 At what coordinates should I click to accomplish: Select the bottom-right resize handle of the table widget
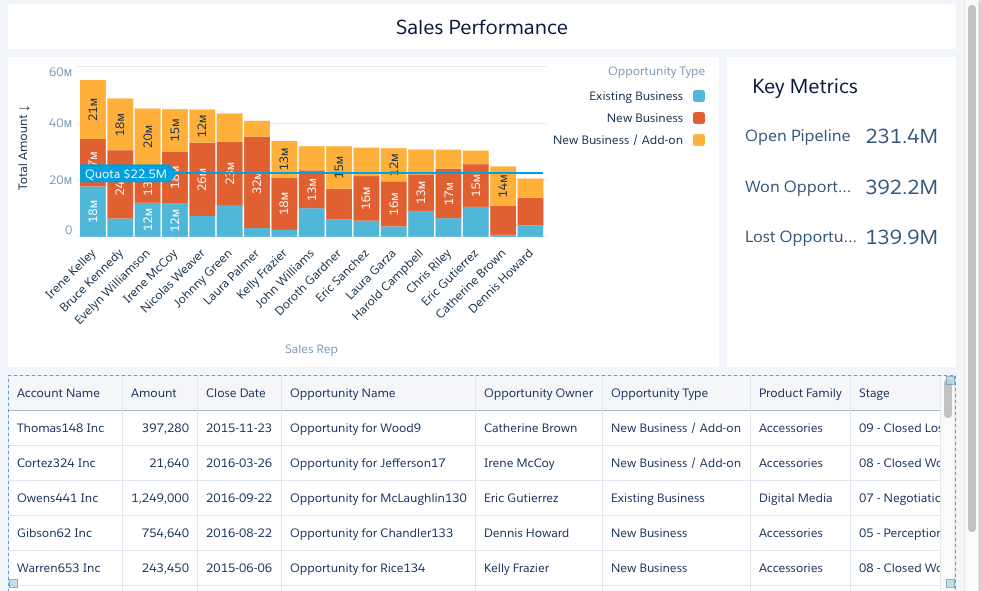[950, 583]
